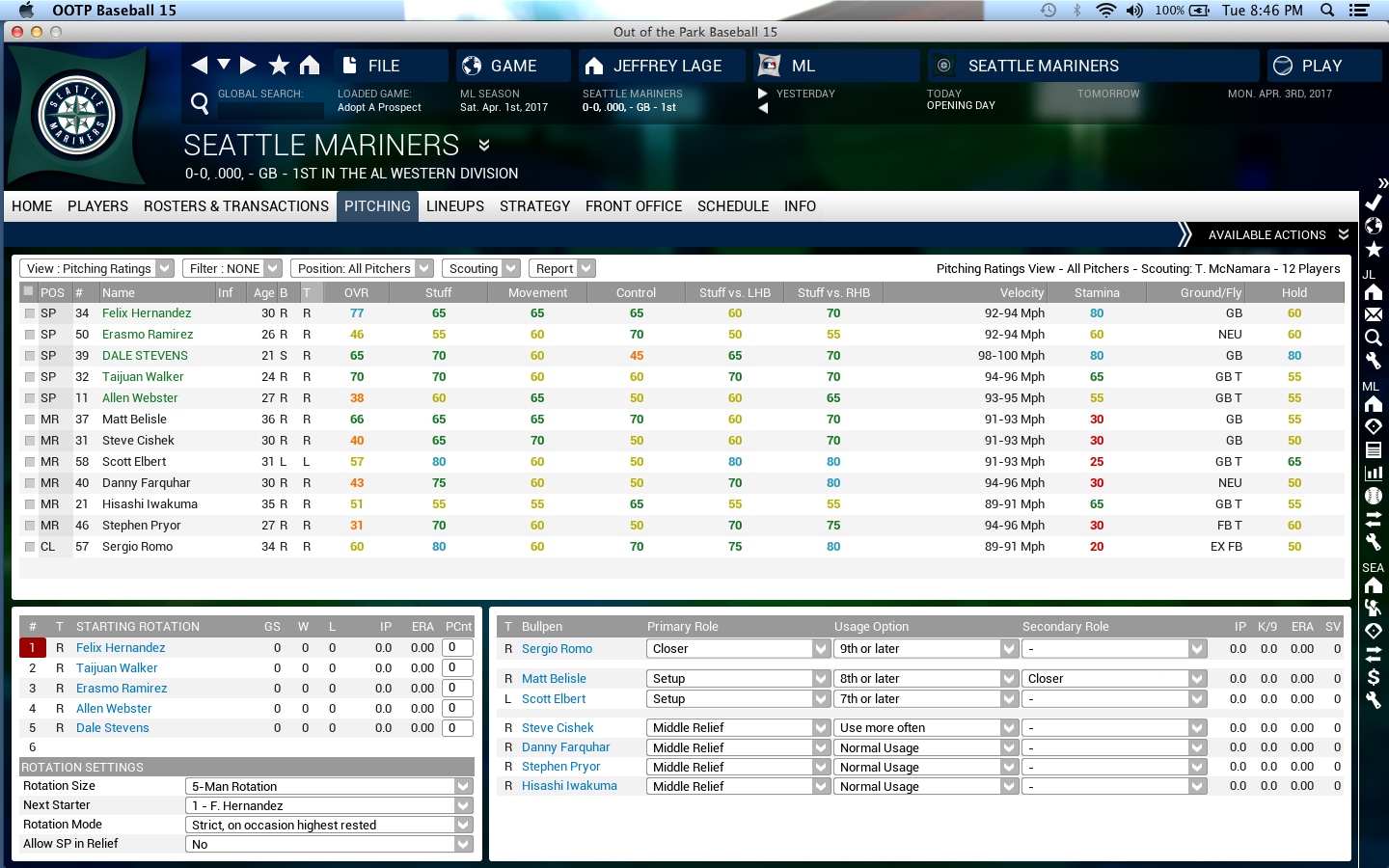The height and width of the screenshot is (868, 1389).
Task: Click the SEA player figure icon
Action: [x=1374, y=608]
